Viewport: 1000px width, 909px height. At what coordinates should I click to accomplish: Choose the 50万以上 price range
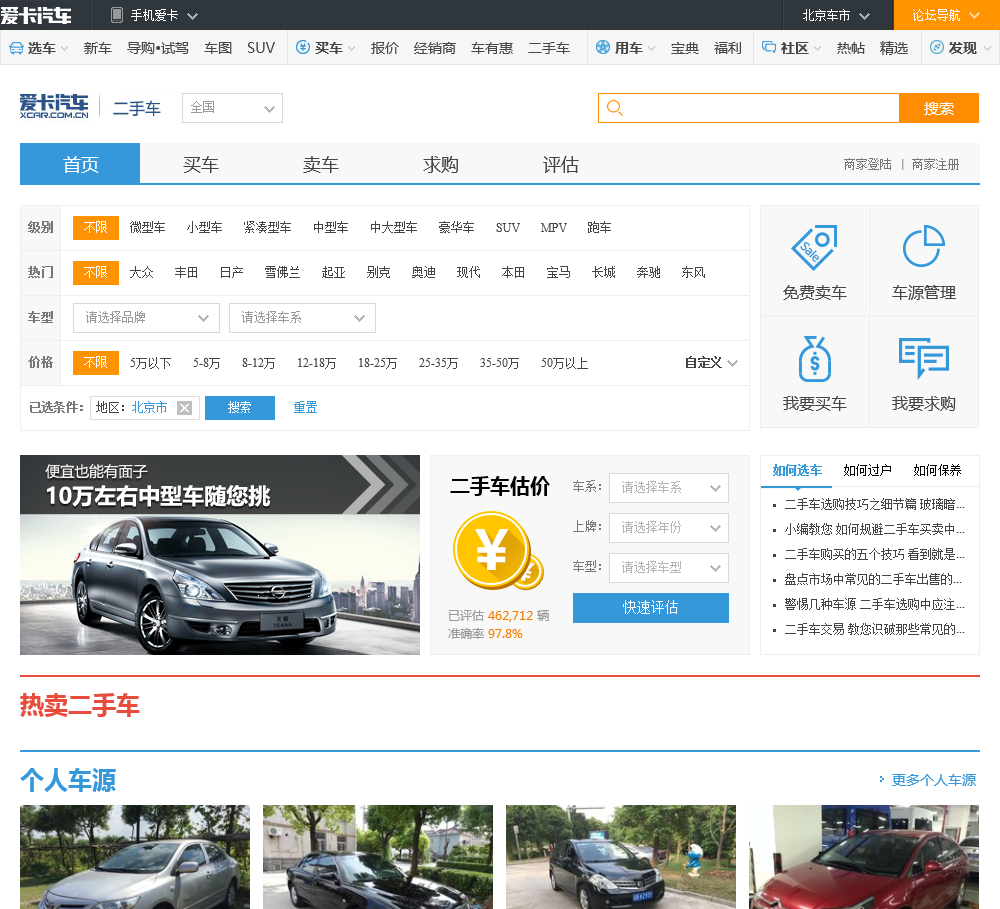tap(564, 363)
